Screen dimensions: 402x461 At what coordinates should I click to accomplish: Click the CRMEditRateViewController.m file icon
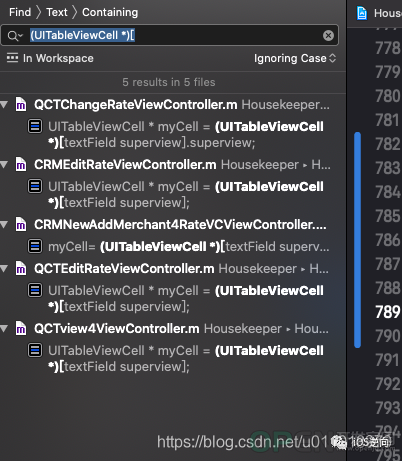(21, 164)
